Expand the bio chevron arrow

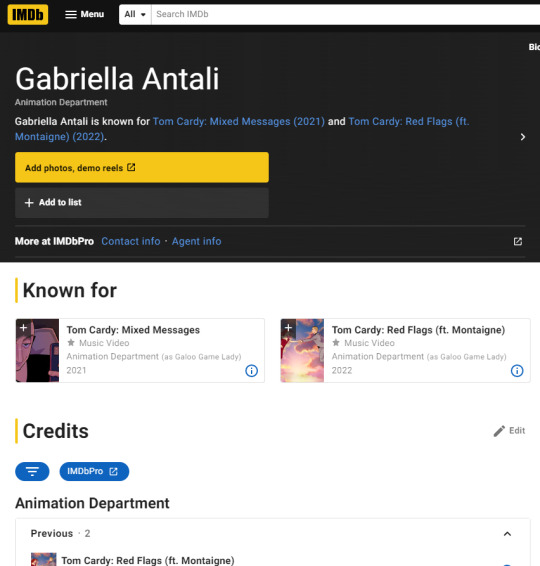point(522,137)
